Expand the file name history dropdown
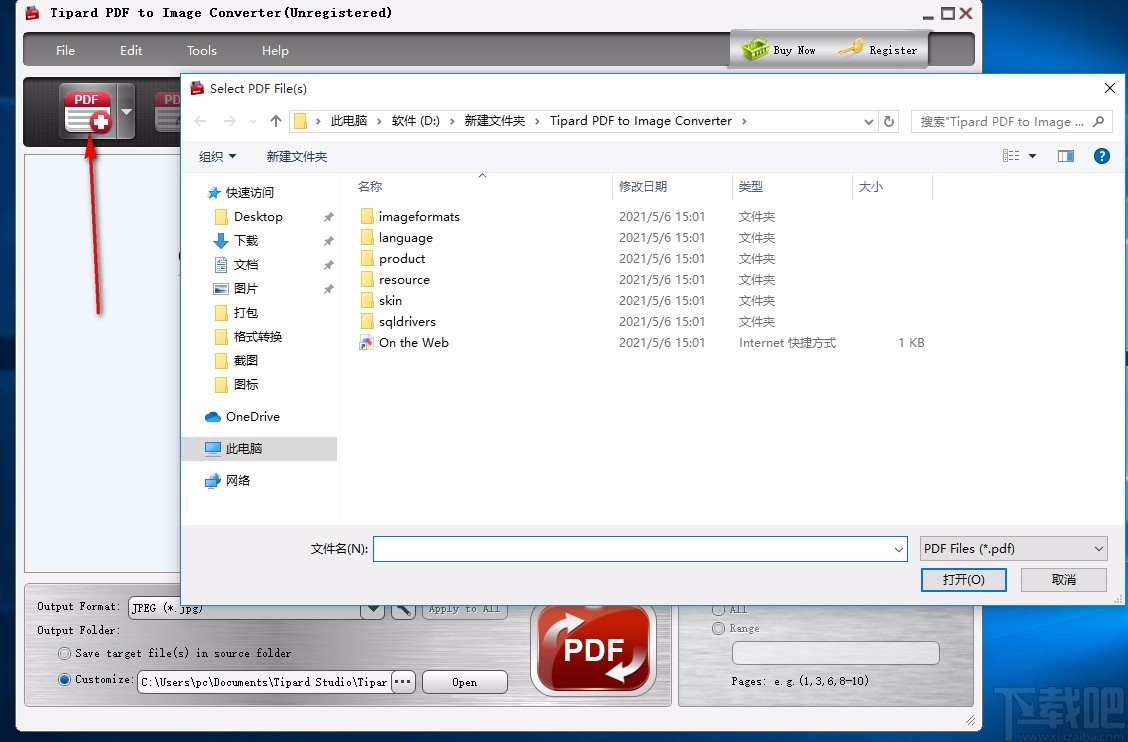 pyautogui.click(x=898, y=548)
